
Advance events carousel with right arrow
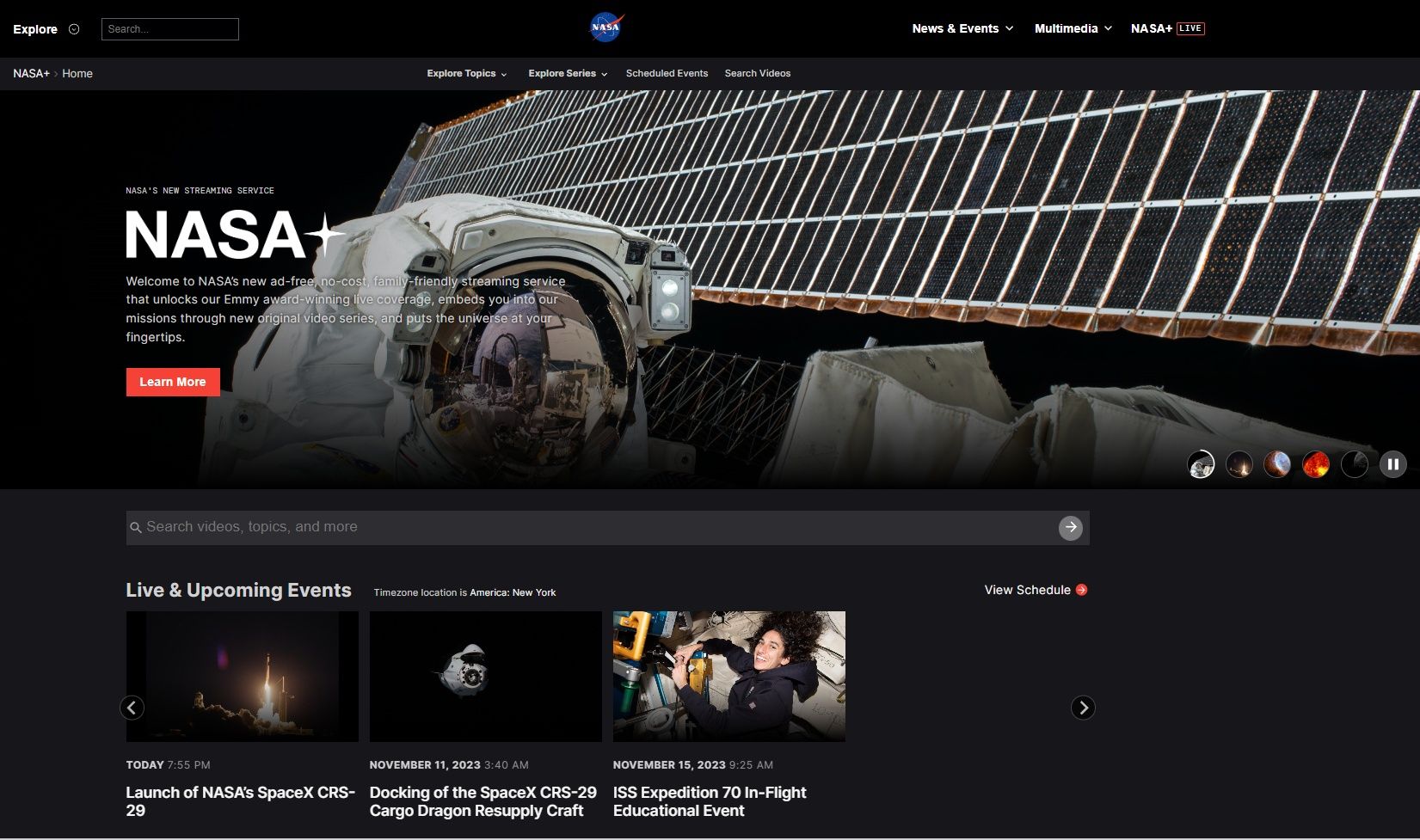(x=1083, y=708)
